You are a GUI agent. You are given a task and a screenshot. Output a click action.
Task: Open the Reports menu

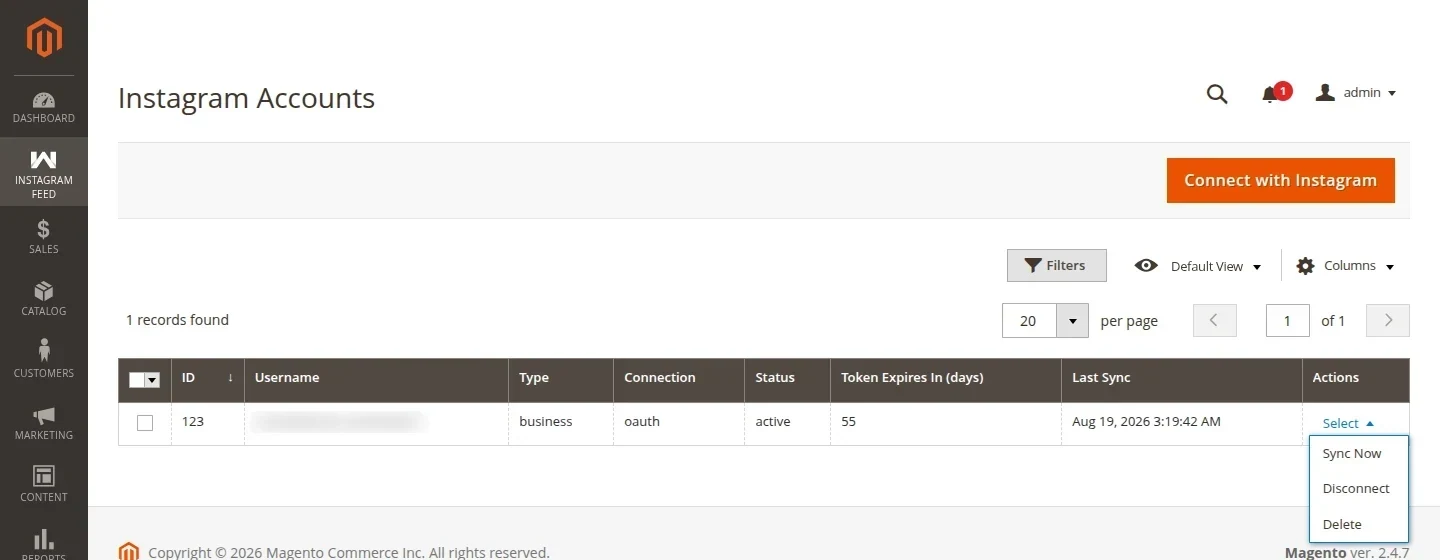point(44,540)
